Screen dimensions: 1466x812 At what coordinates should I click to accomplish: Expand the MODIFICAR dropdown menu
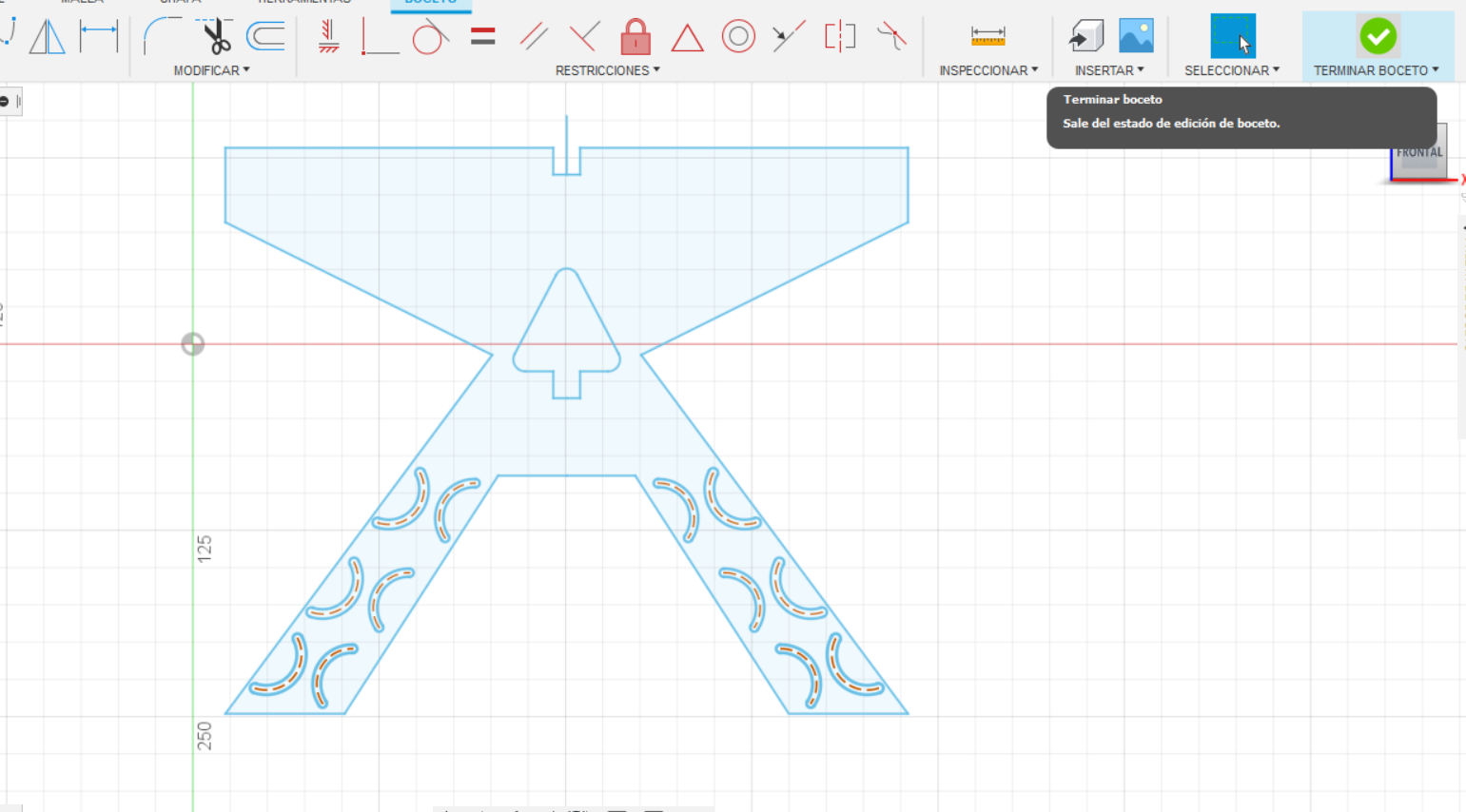coord(211,70)
